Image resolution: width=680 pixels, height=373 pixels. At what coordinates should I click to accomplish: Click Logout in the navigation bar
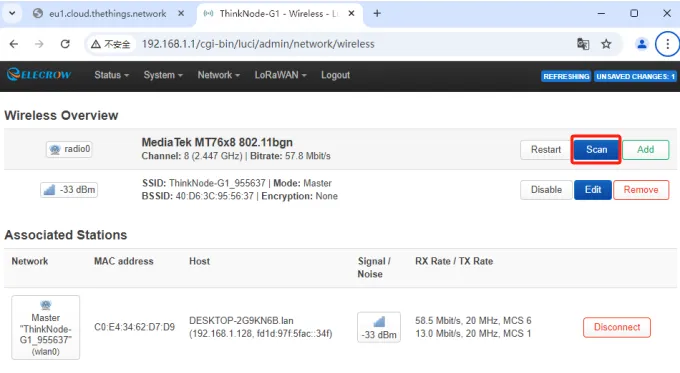335,75
